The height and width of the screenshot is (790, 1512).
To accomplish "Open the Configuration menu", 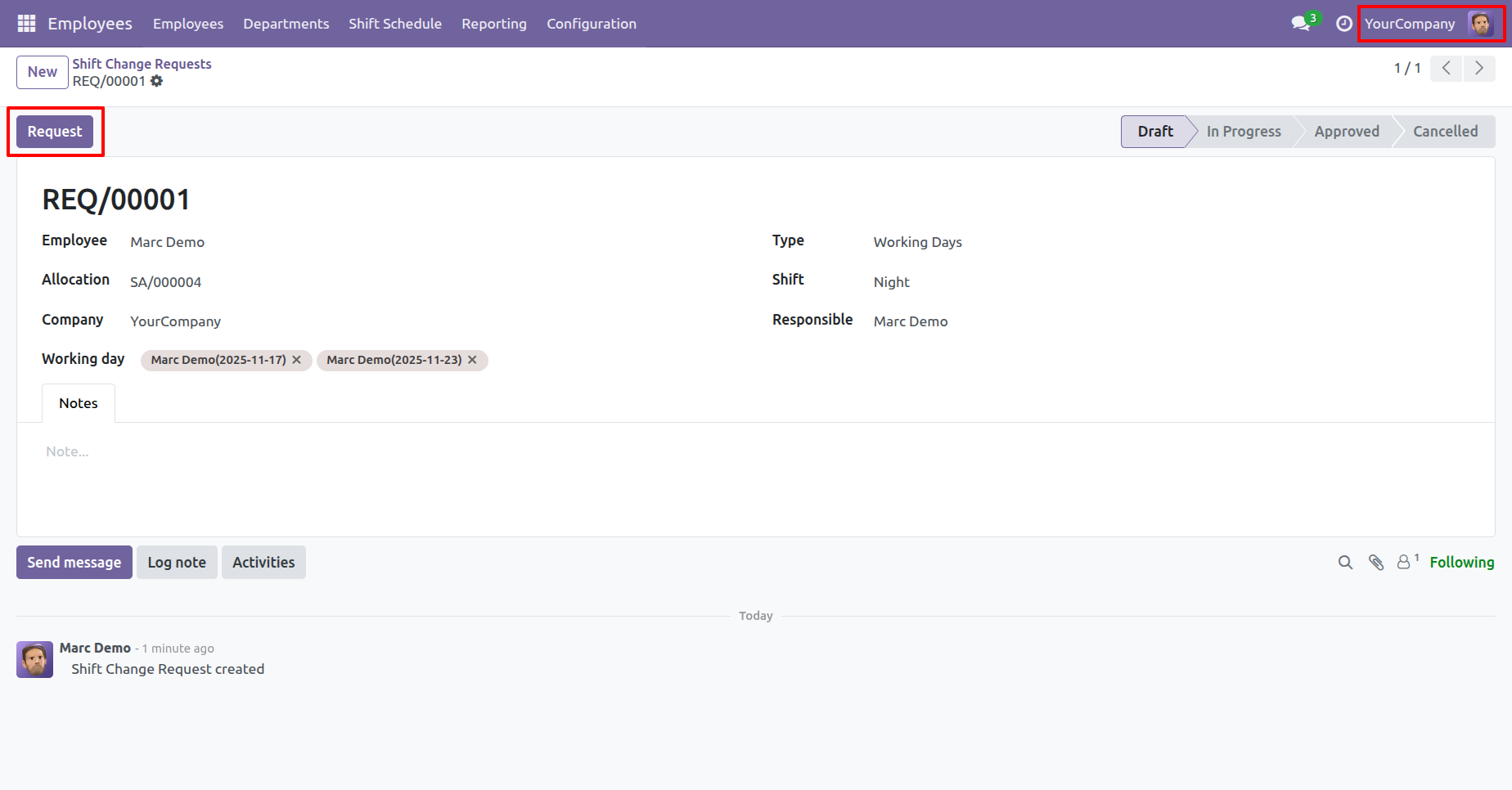I will 592,24.
